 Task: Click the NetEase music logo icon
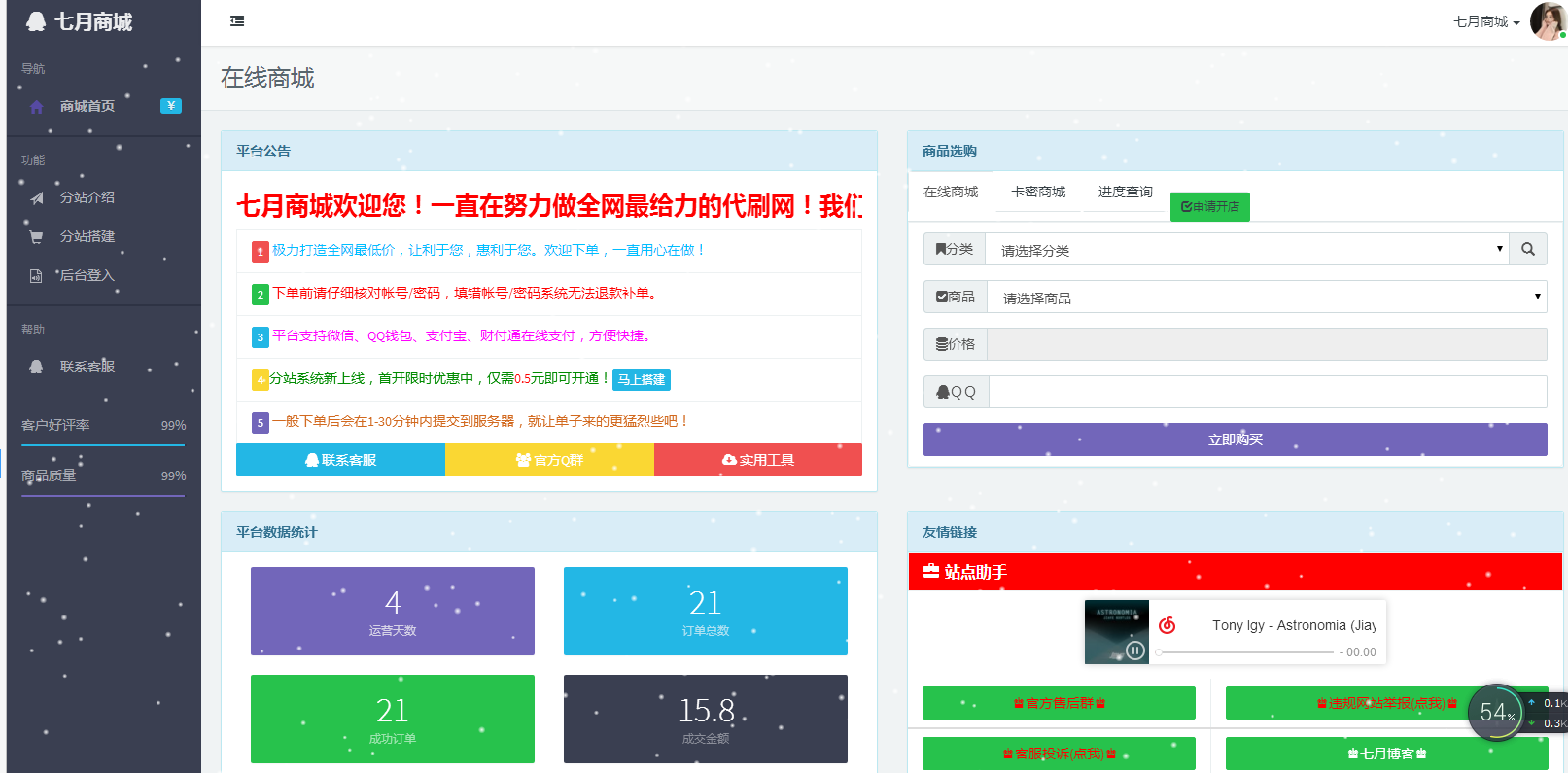(1167, 625)
